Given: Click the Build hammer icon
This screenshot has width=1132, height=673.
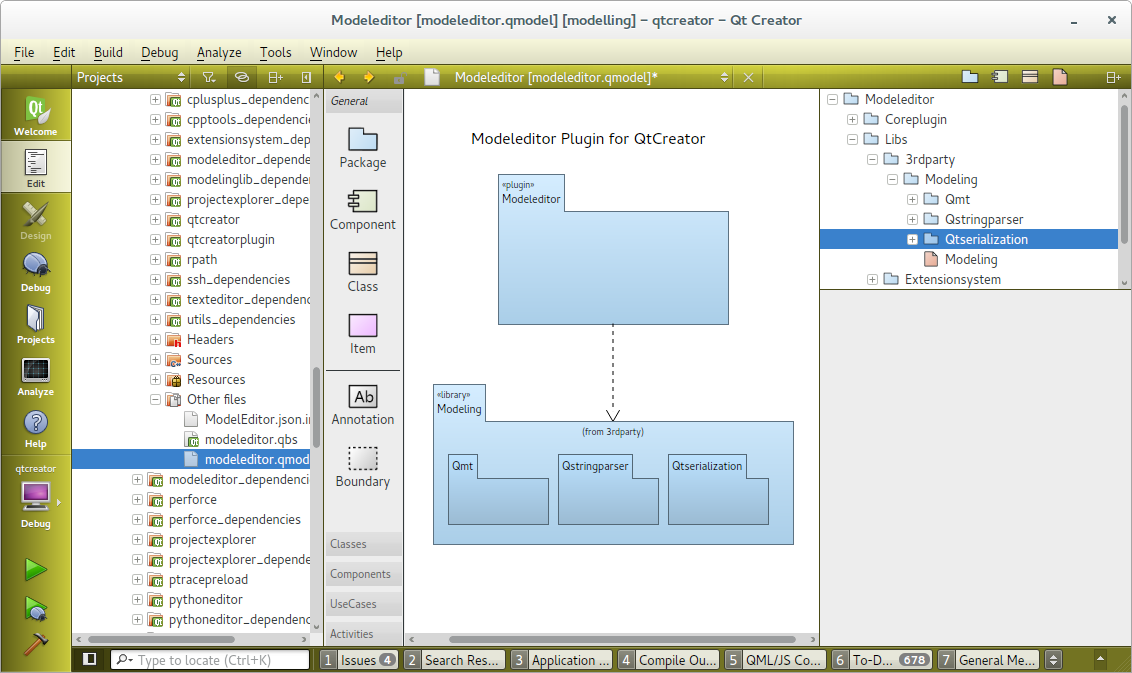Looking at the screenshot, I should click(36, 645).
